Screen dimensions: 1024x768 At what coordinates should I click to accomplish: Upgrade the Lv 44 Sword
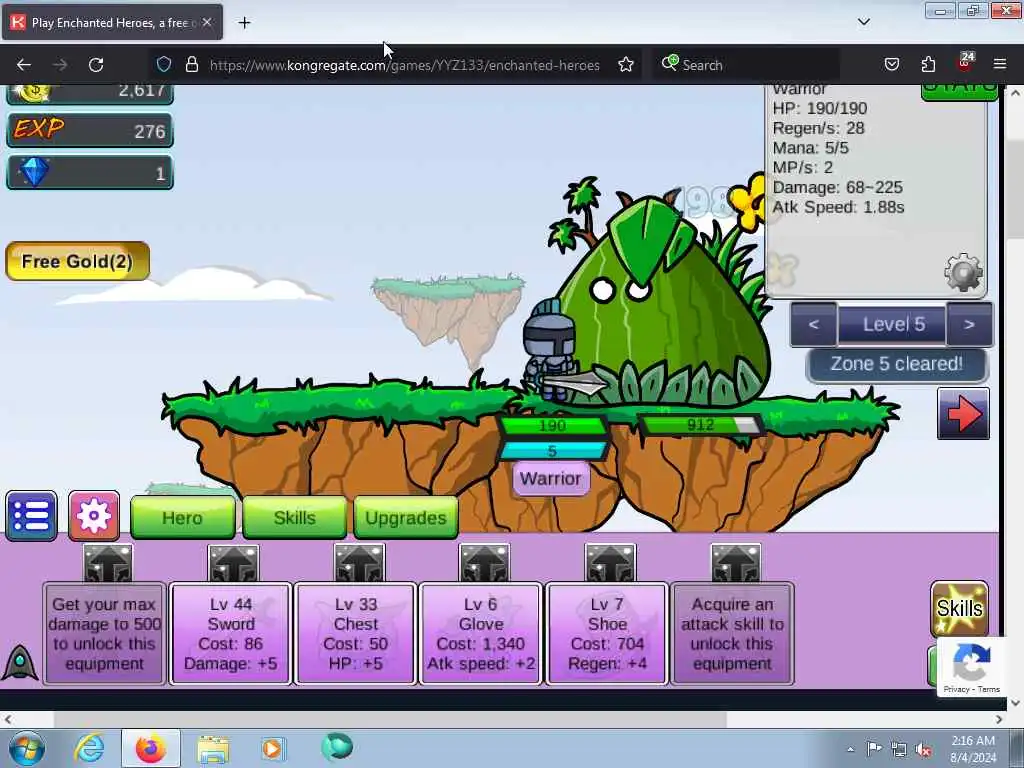(231, 633)
